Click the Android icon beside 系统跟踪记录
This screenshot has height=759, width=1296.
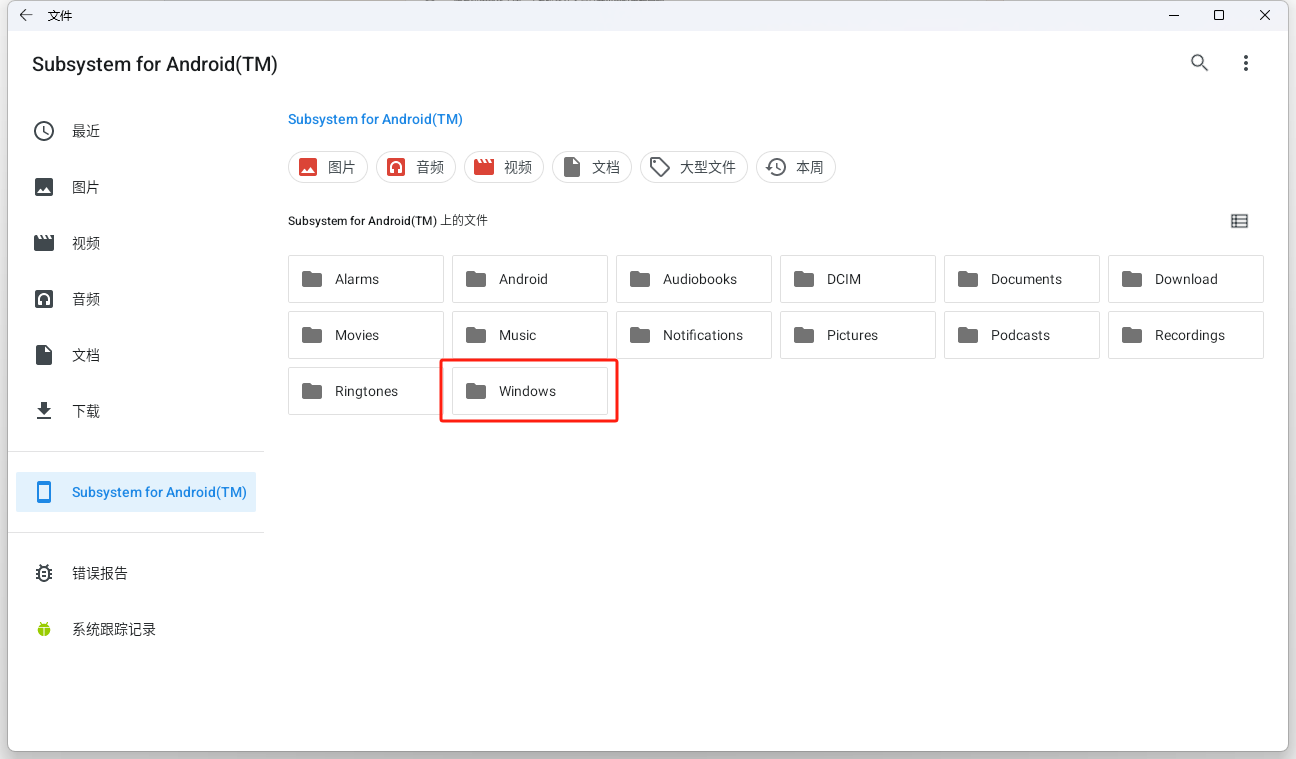coord(44,629)
